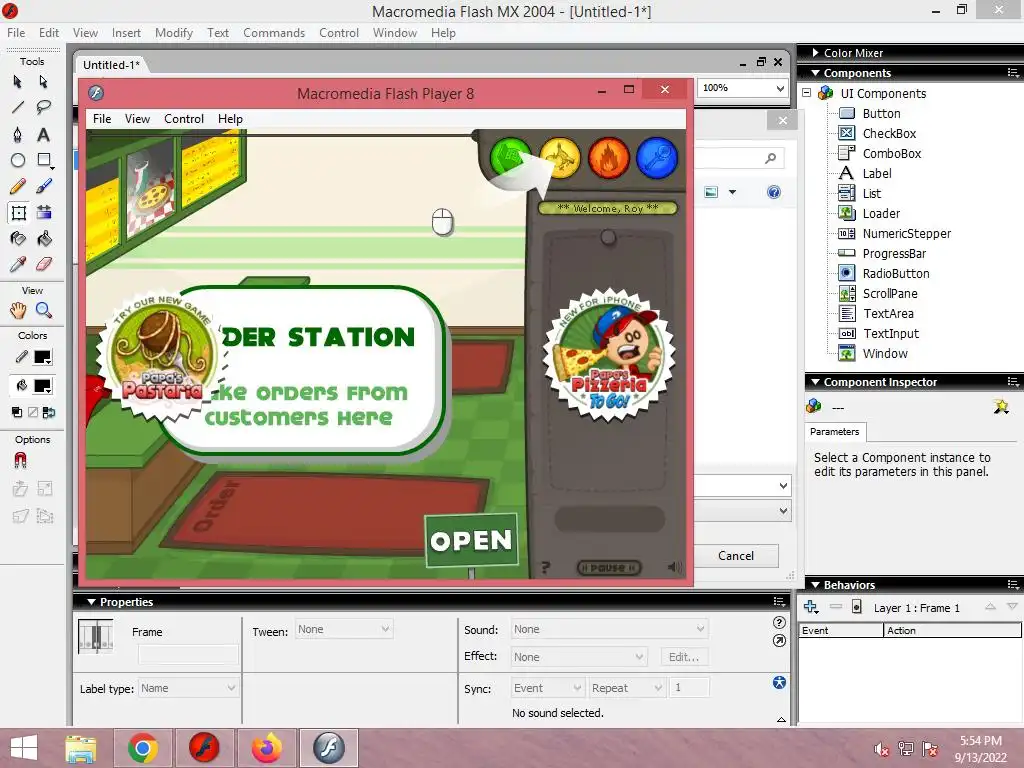
Task: Click the Add Behavior plus button
Action: point(811,607)
